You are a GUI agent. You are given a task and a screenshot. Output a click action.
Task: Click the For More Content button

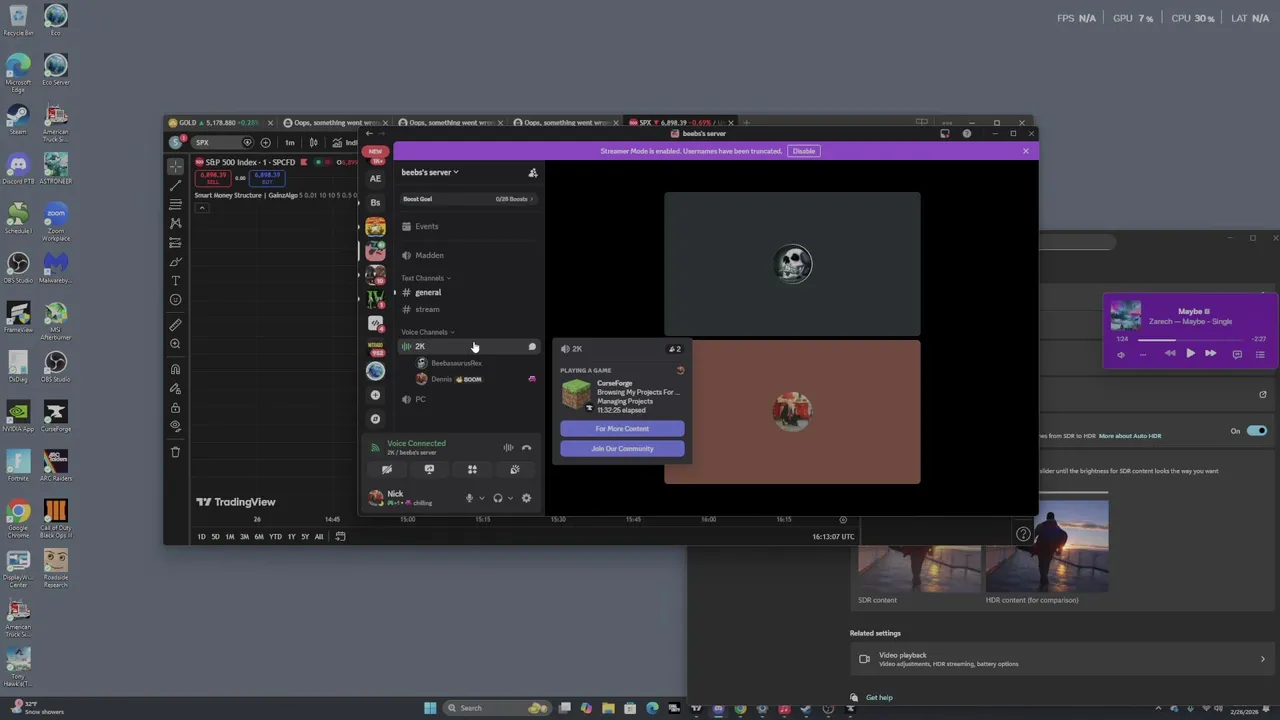point(622,429)
